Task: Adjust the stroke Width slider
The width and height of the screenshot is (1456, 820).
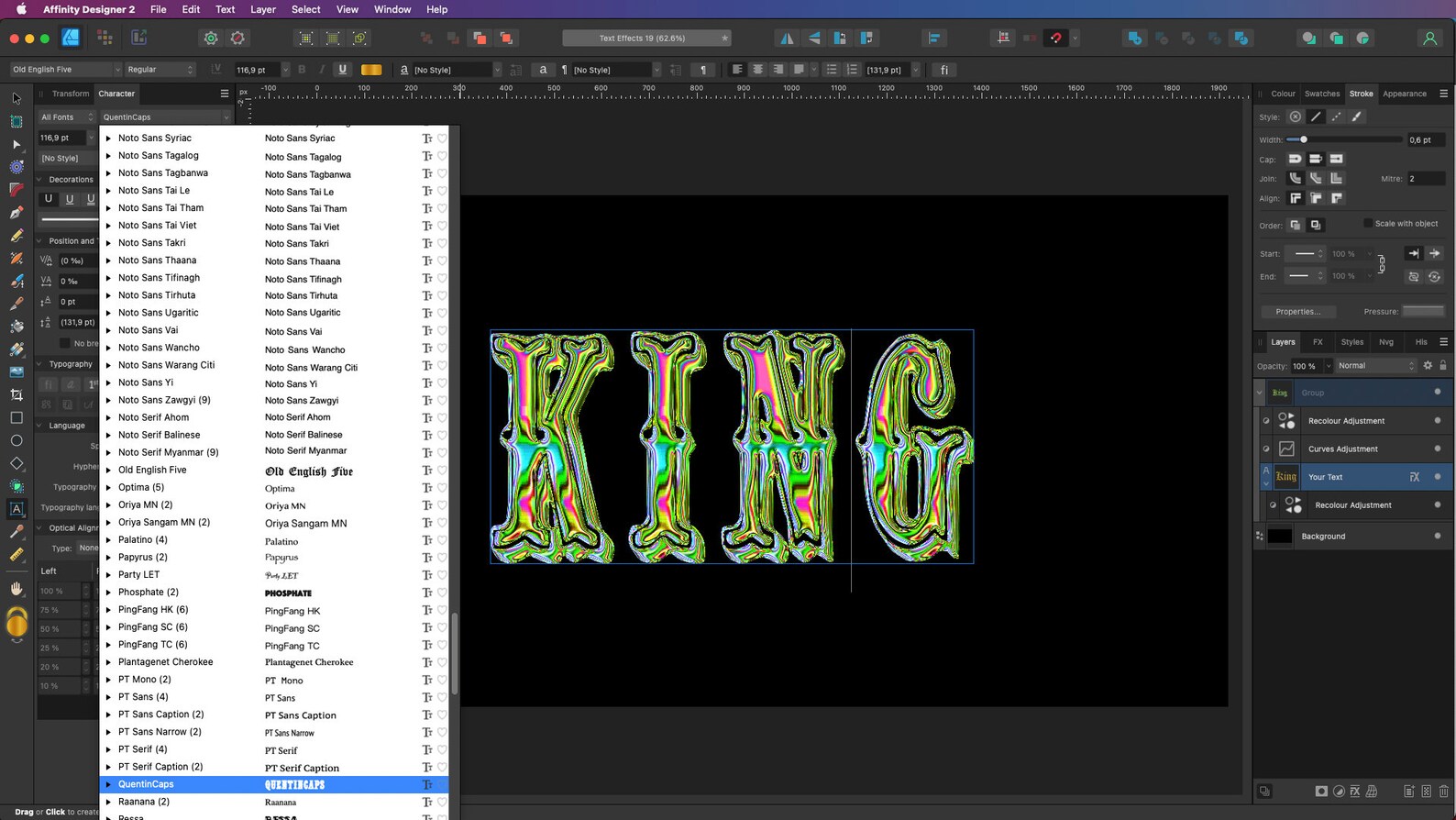Action: (1343, 139)
